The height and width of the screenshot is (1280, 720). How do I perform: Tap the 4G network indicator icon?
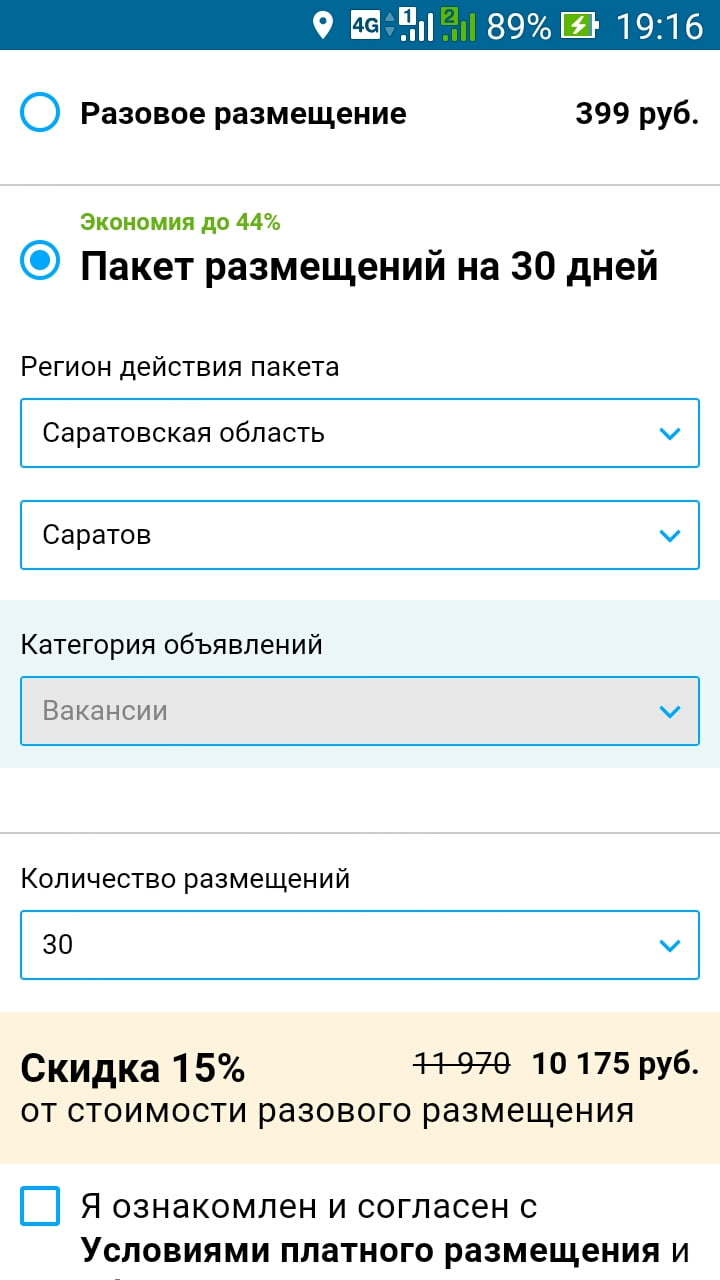(366, 25)
